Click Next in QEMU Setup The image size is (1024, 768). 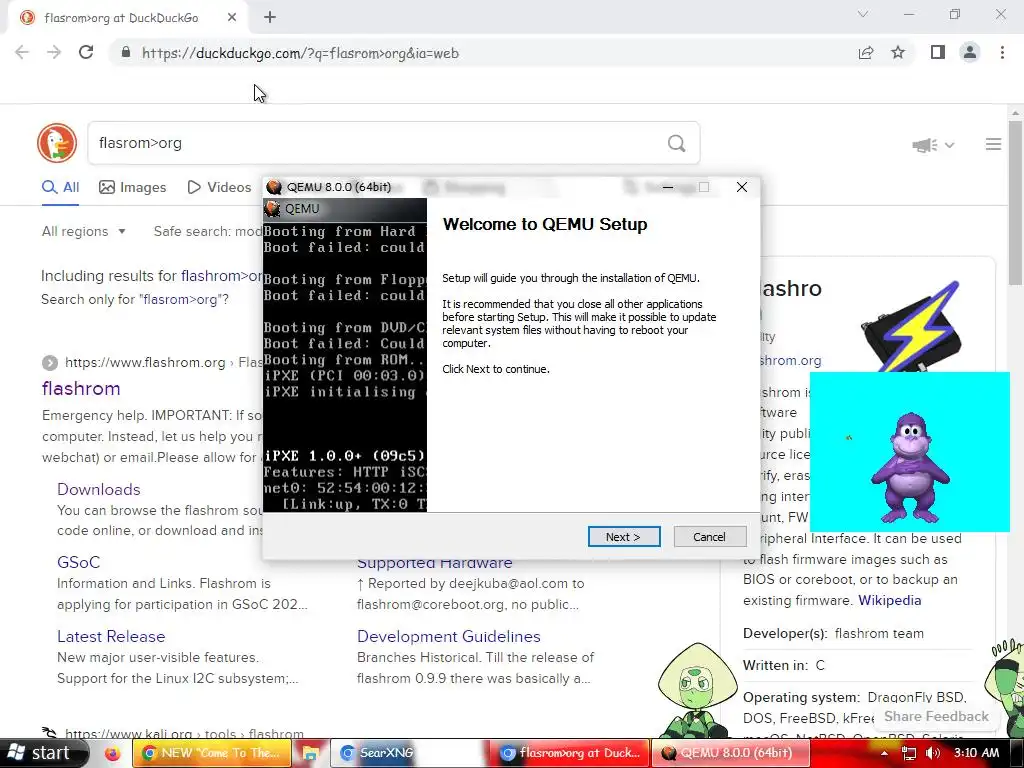coord(624,537)
